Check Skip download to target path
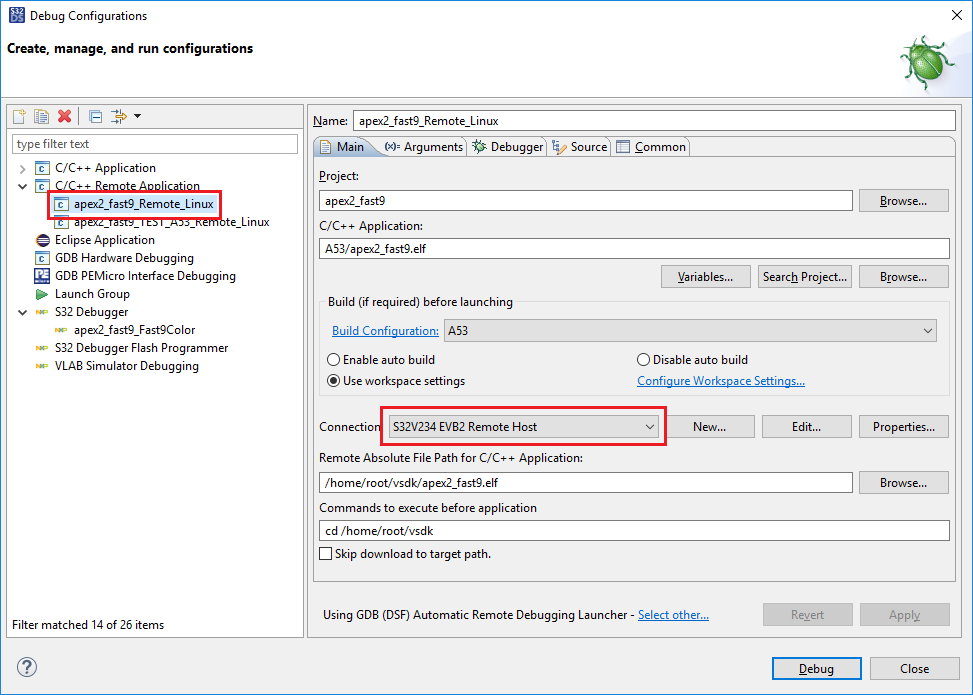The height and width of the screenshot is (695, 973). tap(325, 554)
